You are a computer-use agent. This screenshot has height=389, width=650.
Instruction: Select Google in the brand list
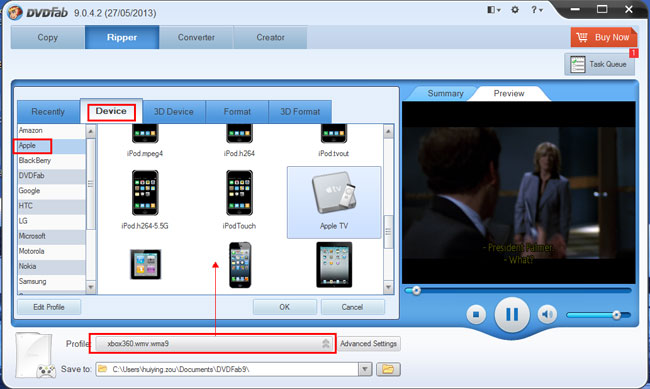(x=51, y=191)
